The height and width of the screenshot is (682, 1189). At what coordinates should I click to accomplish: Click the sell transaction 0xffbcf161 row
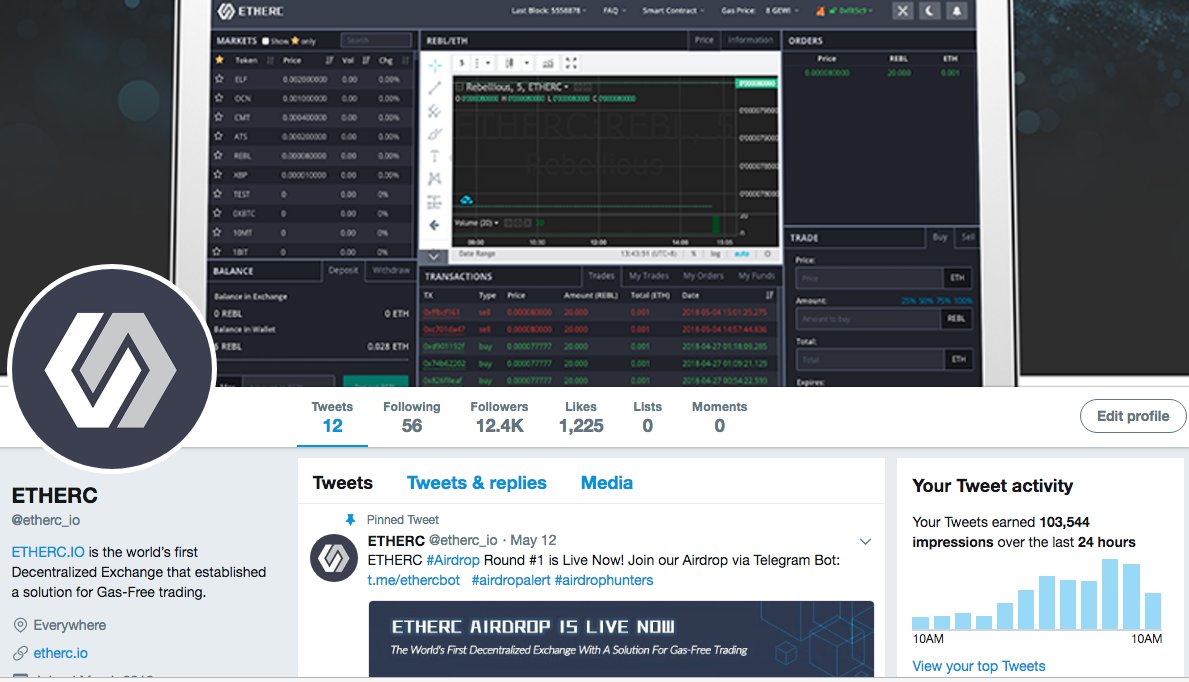(599, 312)
